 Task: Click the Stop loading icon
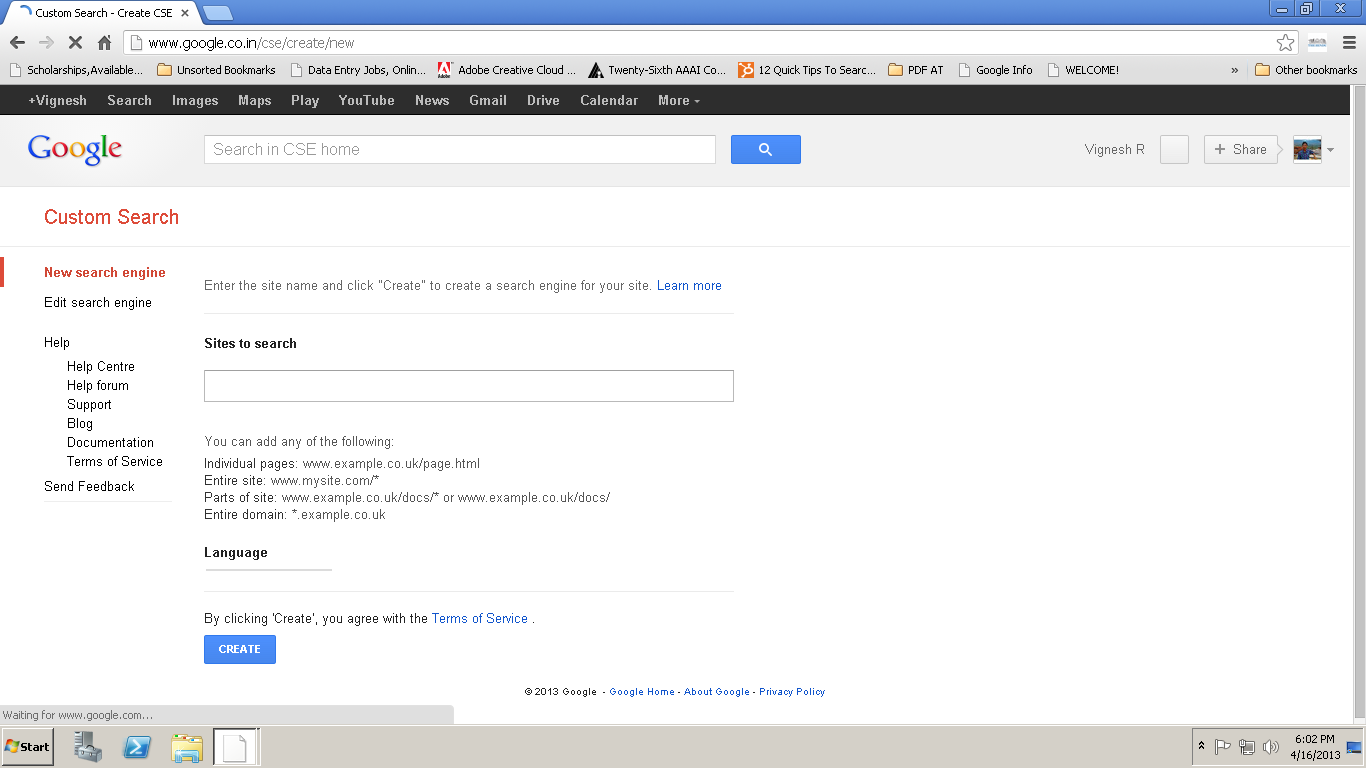pos(75,44)
